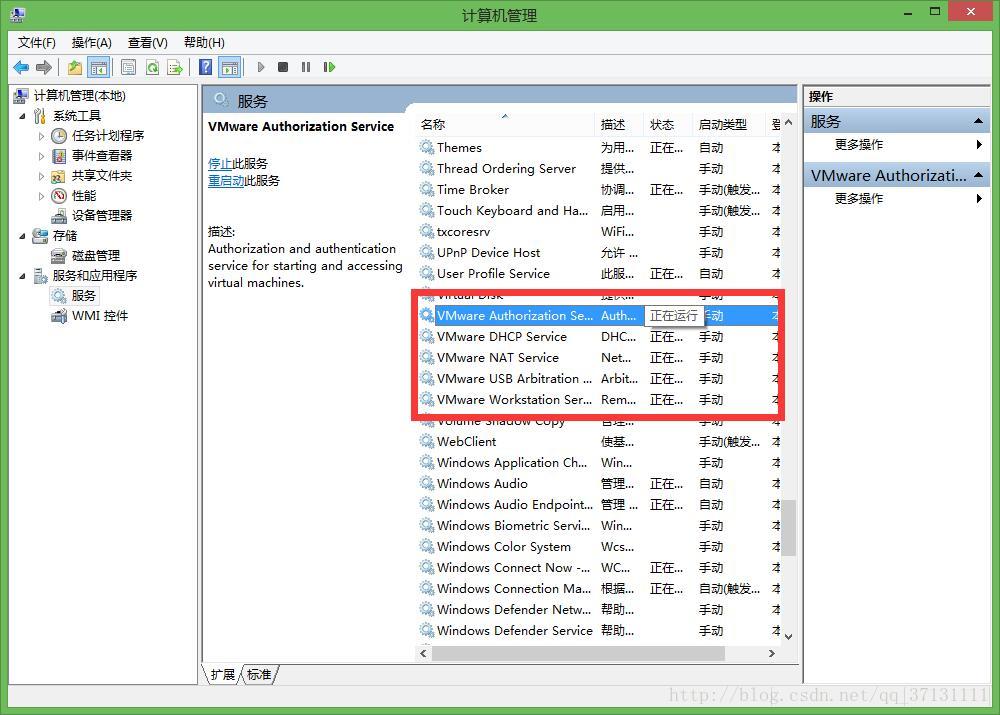This screenshot has width=1000, height=715.
Task: Open the 文件(F) menu
Action: 36,43
